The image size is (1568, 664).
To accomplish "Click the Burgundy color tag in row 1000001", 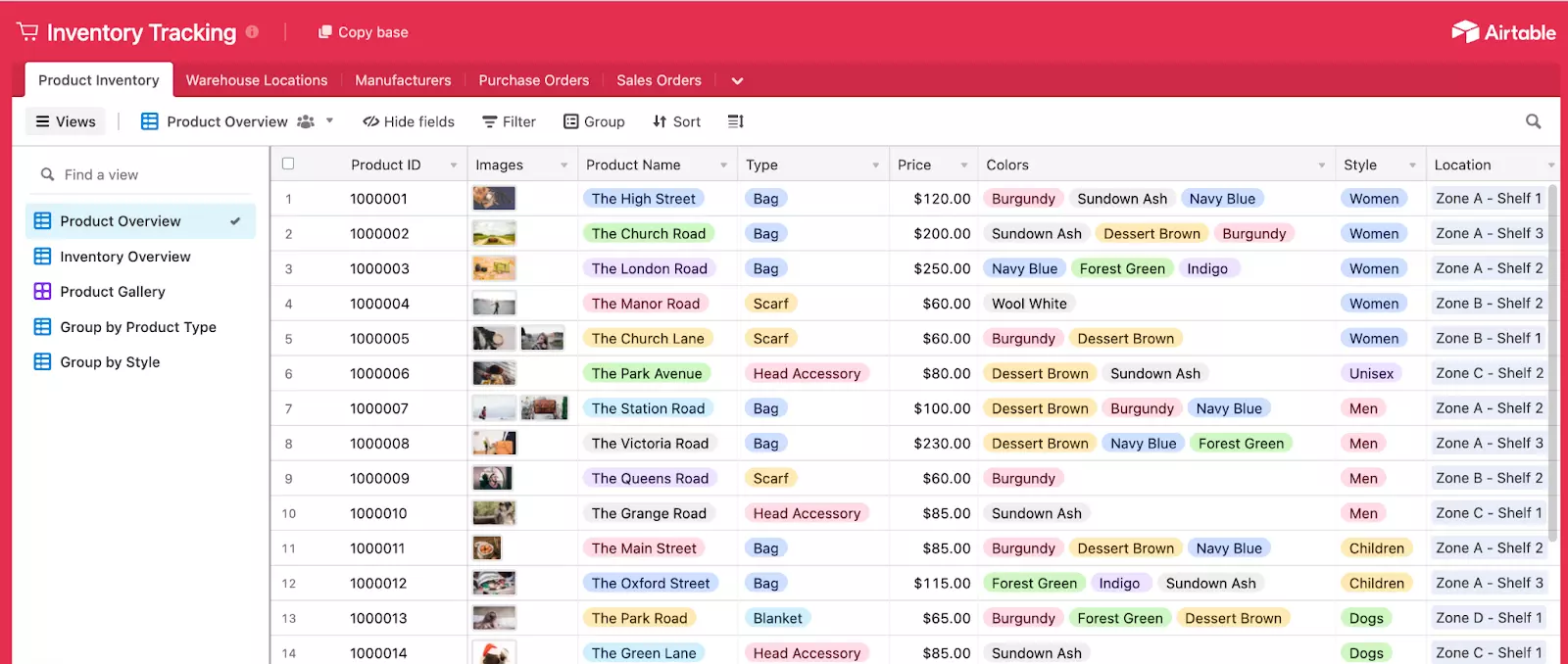I will 1023,199.
